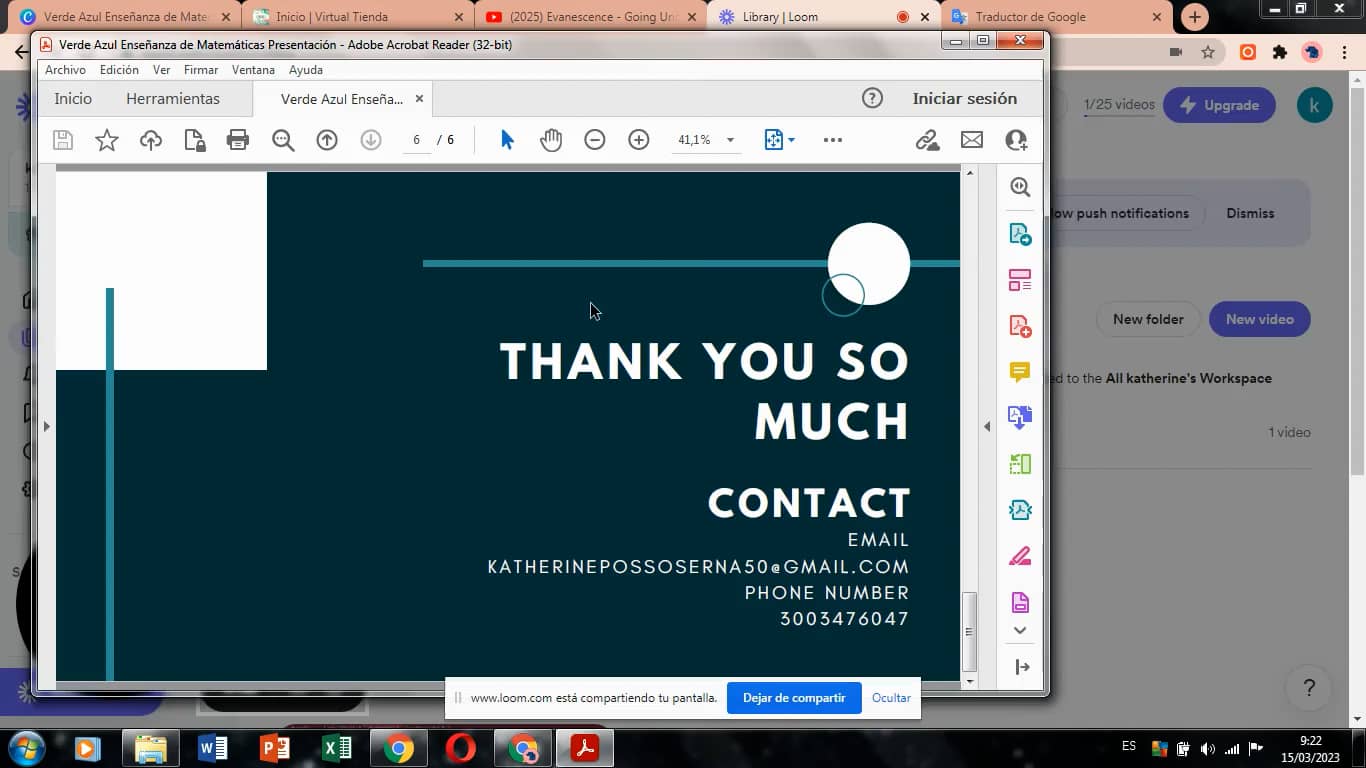Toggle right pane with the small triangle

(987, 426)
